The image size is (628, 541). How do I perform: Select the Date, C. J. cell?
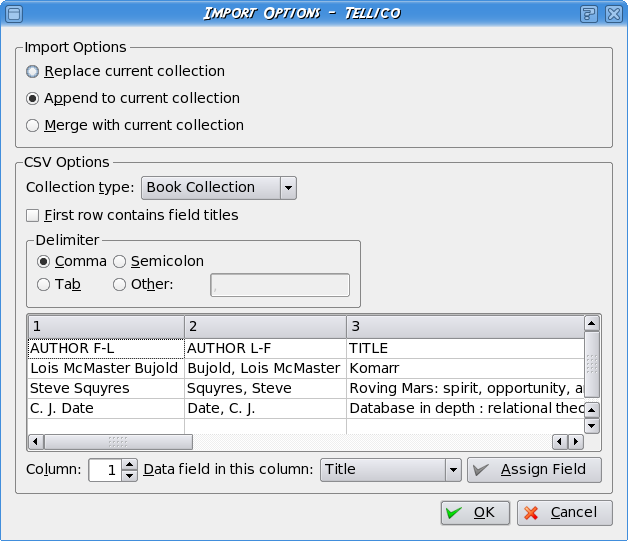click(x=265, y=408)
